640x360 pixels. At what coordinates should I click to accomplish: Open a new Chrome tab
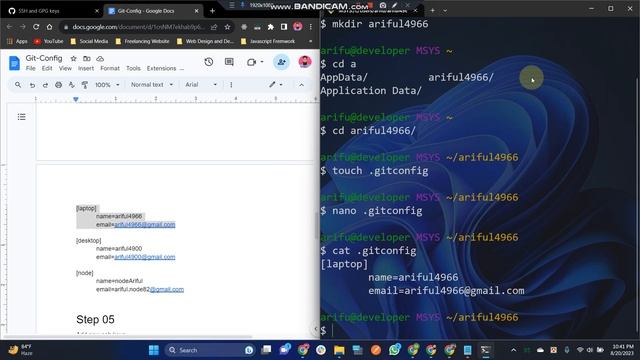pos(212,11)
